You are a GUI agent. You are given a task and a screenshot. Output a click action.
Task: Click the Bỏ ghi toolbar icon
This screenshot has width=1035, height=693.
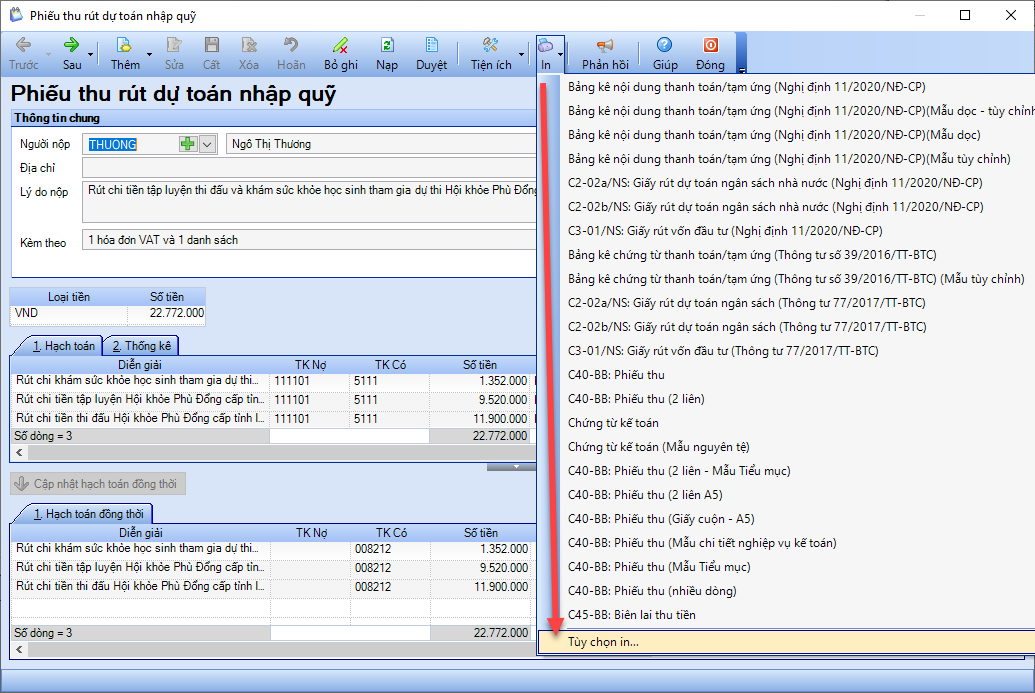[x=340, y=46]
